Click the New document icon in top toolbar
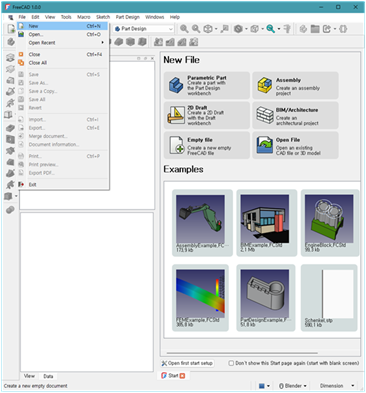 click(11, 29)
